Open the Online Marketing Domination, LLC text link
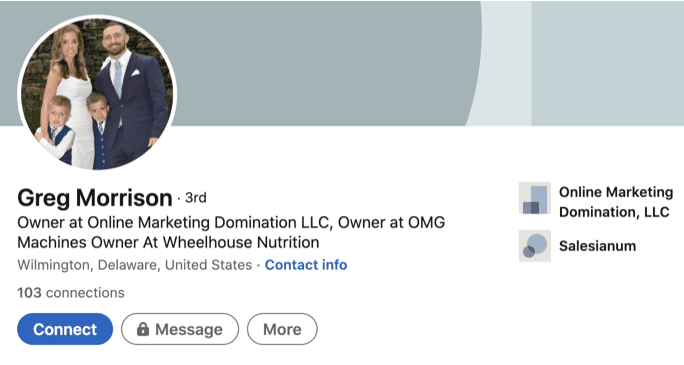Screen dimensions: 684x365 click(616, 202)
